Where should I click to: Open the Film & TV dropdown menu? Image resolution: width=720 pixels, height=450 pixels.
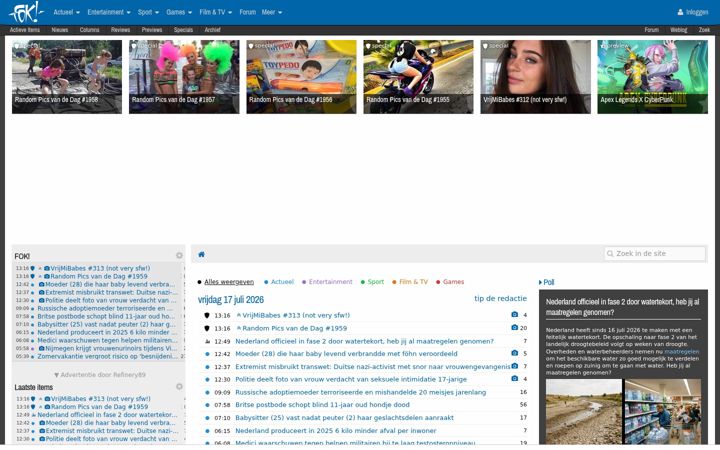[215, 12]
